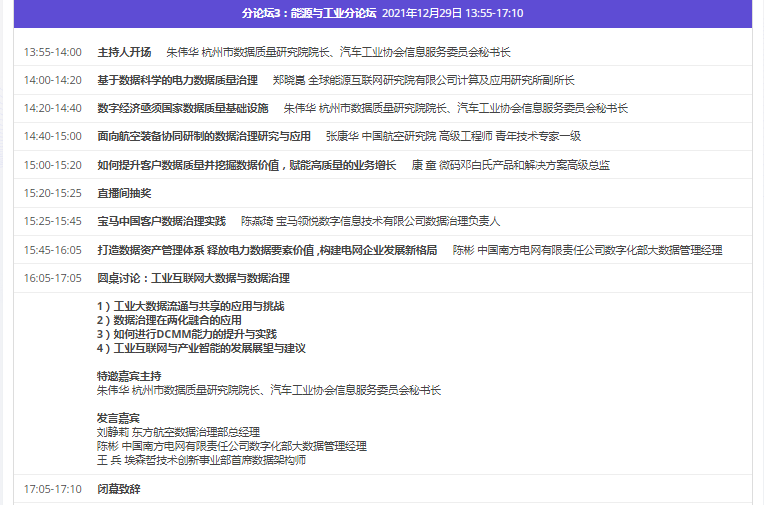Click speaker 陈燕琦 宝马领悦 description

pos(370,221)
